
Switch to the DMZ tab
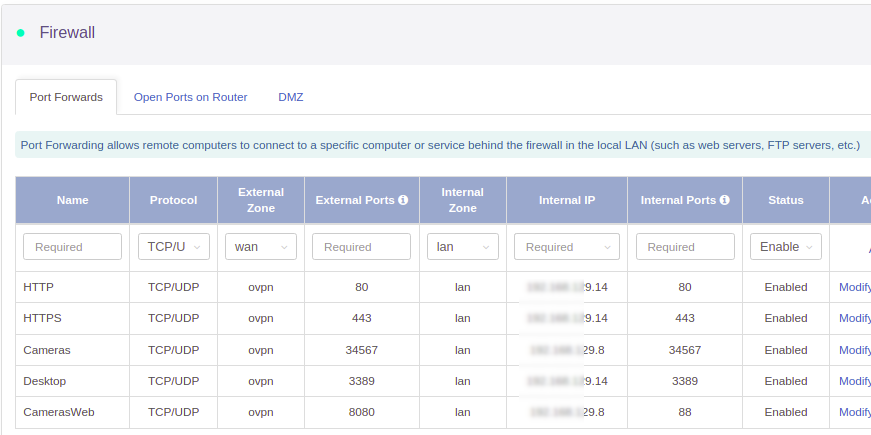[291, 97]
